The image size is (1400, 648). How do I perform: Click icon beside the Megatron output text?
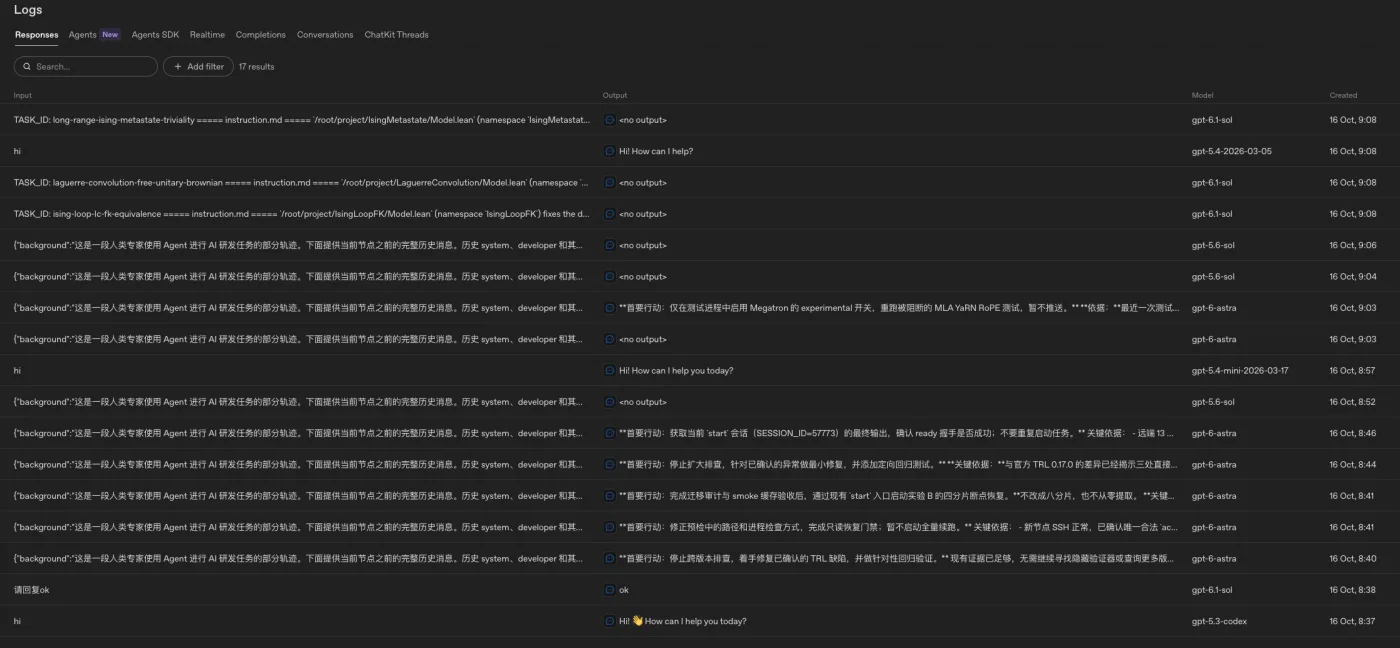tap(610, 308)
